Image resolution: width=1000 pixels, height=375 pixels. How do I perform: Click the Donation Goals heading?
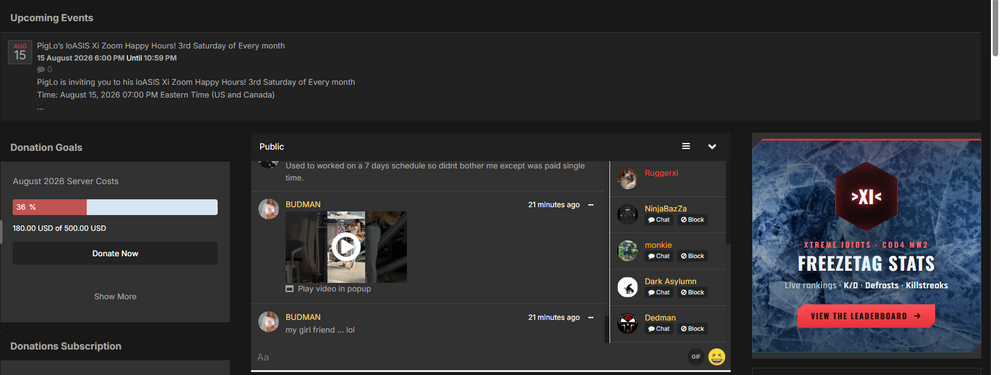tap(46, 147)
